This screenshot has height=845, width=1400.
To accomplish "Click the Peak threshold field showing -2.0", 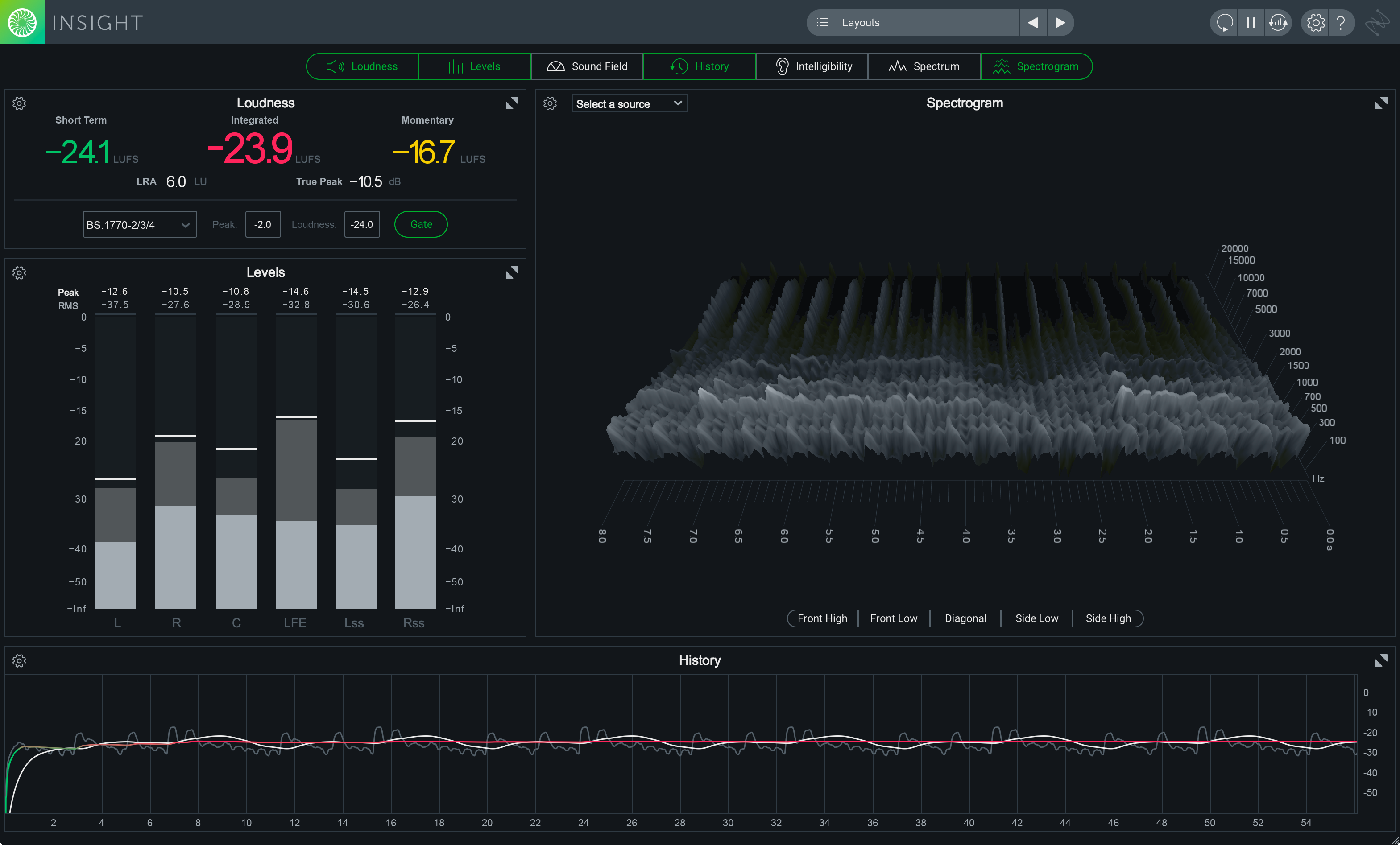I will click(262, 224).
